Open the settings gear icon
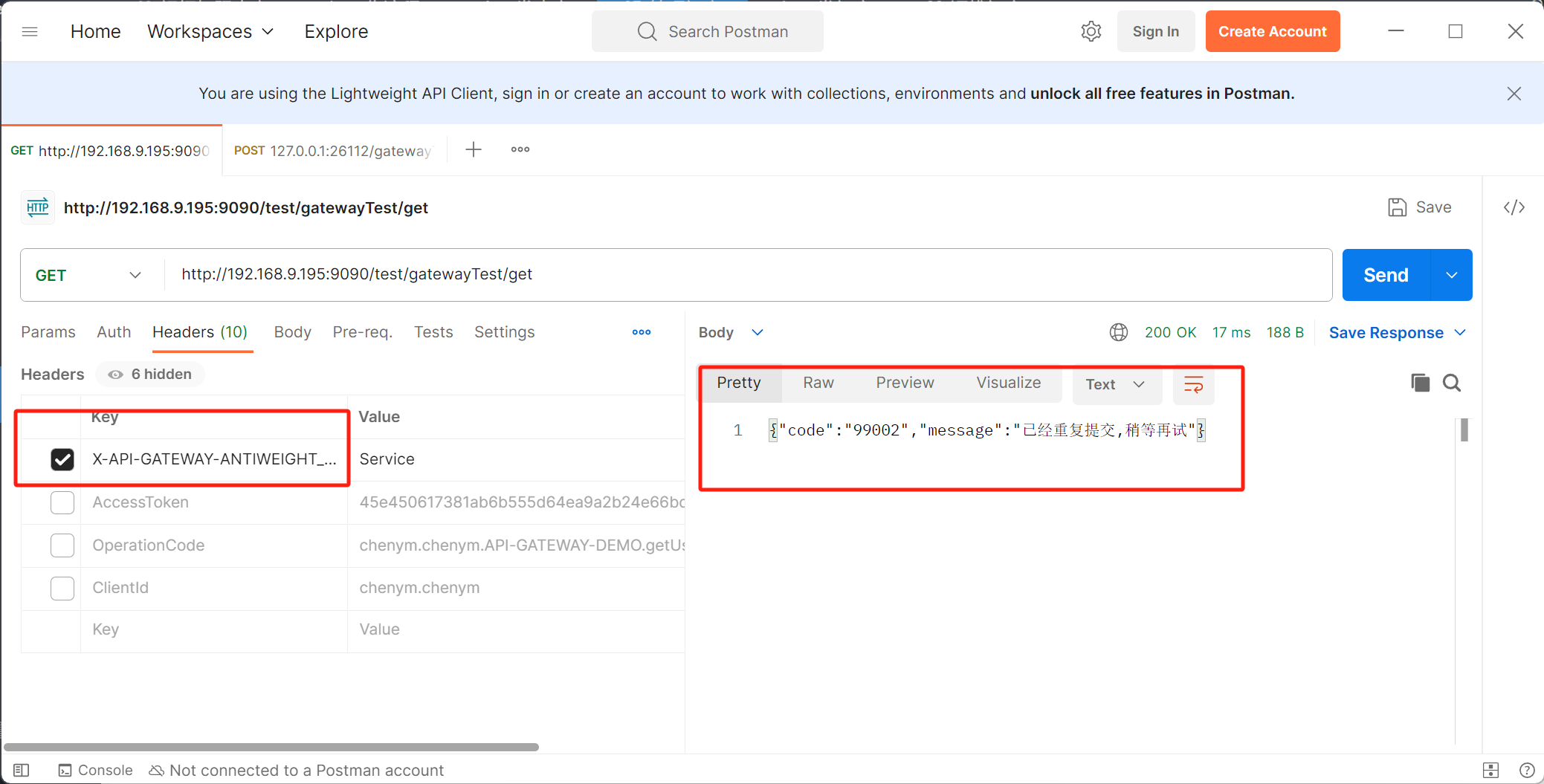Image resolution: width=1544 pixels, height=784 pixels. [1091, 31]
